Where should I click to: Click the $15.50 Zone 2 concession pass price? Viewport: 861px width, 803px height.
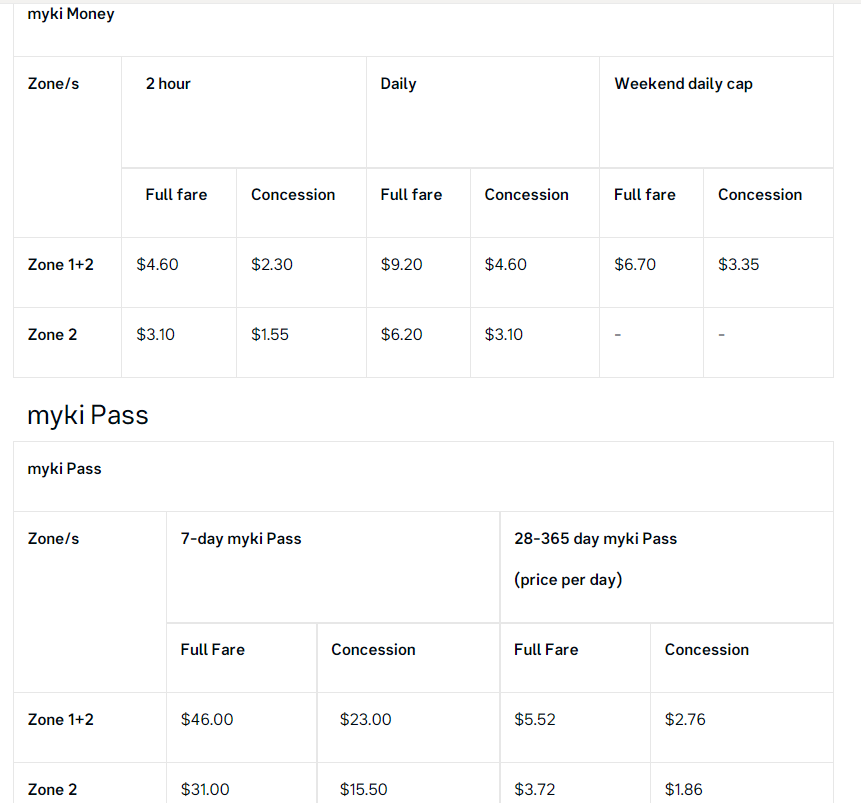point(363,790)
